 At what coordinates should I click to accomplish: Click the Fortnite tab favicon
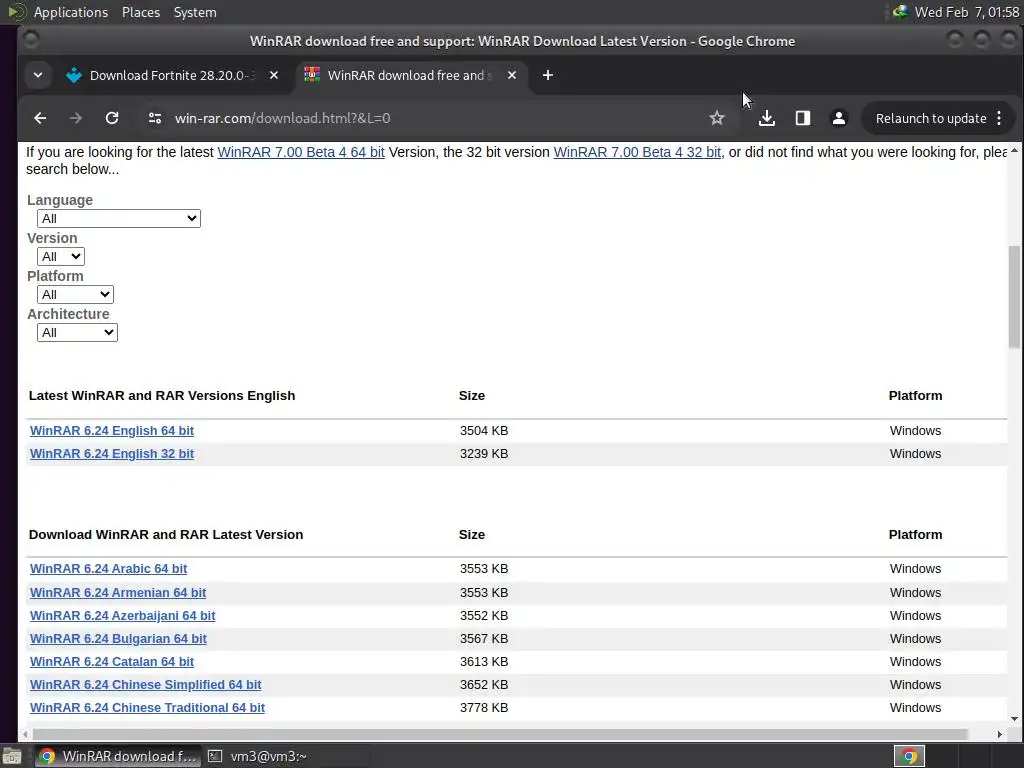(x=74, y=75)
